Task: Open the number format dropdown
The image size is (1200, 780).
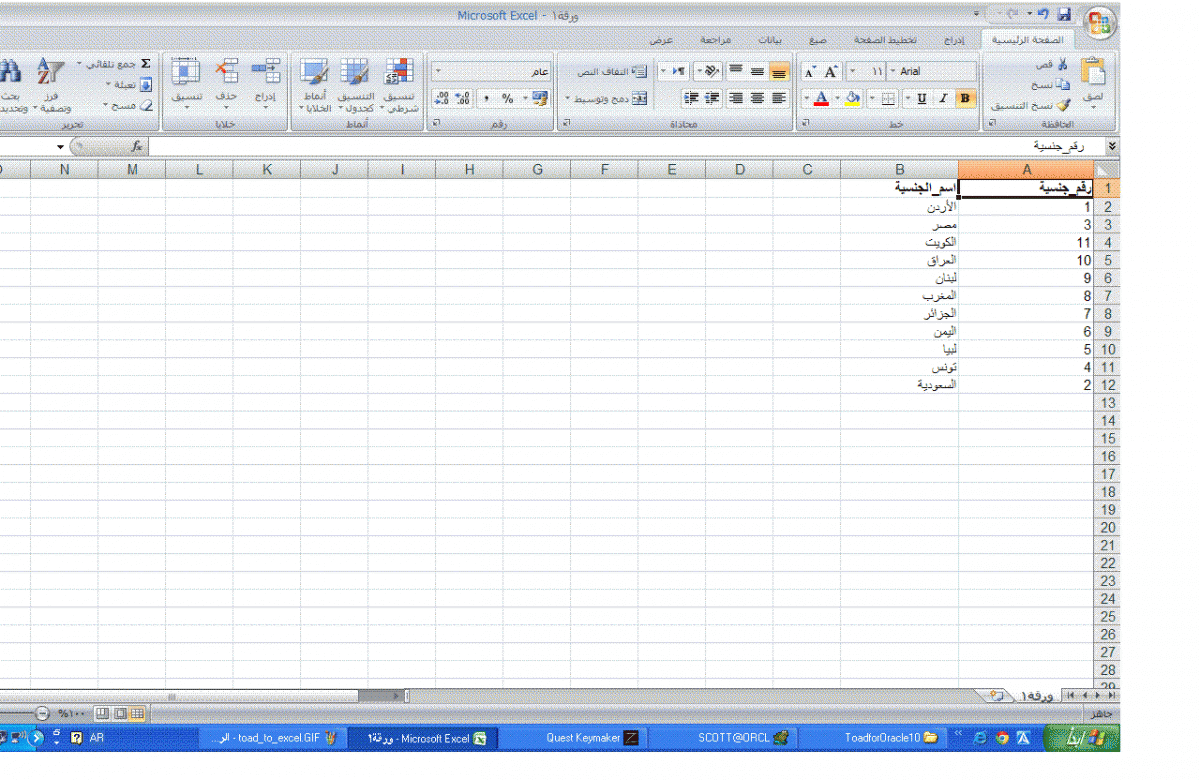Action: click(437, 72)
